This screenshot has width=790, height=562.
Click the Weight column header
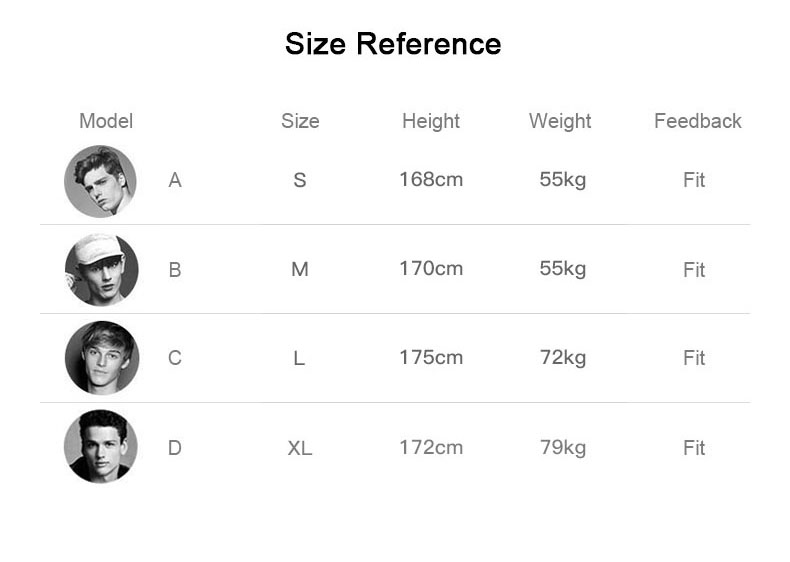[x=560, y=121]
